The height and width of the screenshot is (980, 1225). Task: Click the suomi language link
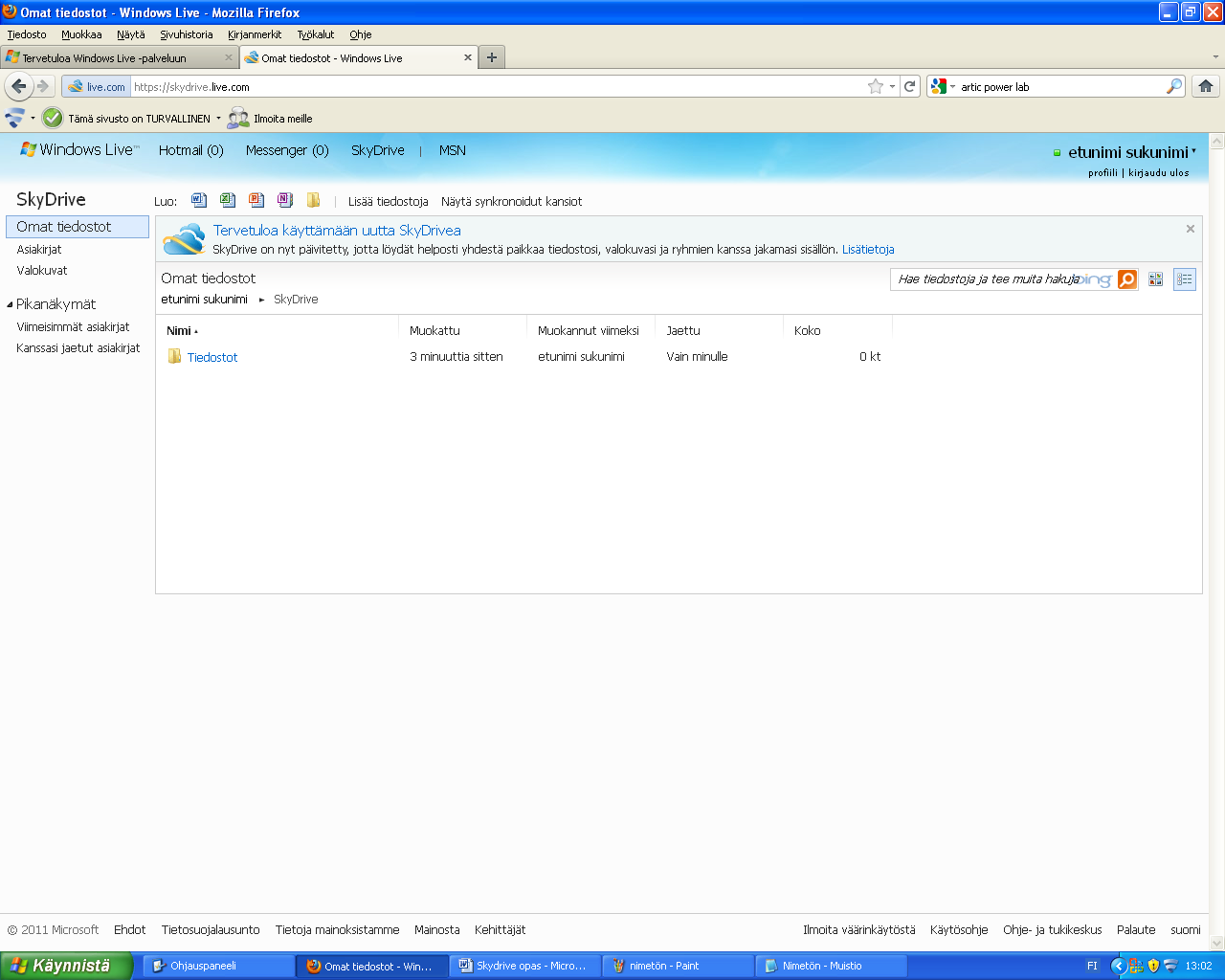(x=1186, y=930)
